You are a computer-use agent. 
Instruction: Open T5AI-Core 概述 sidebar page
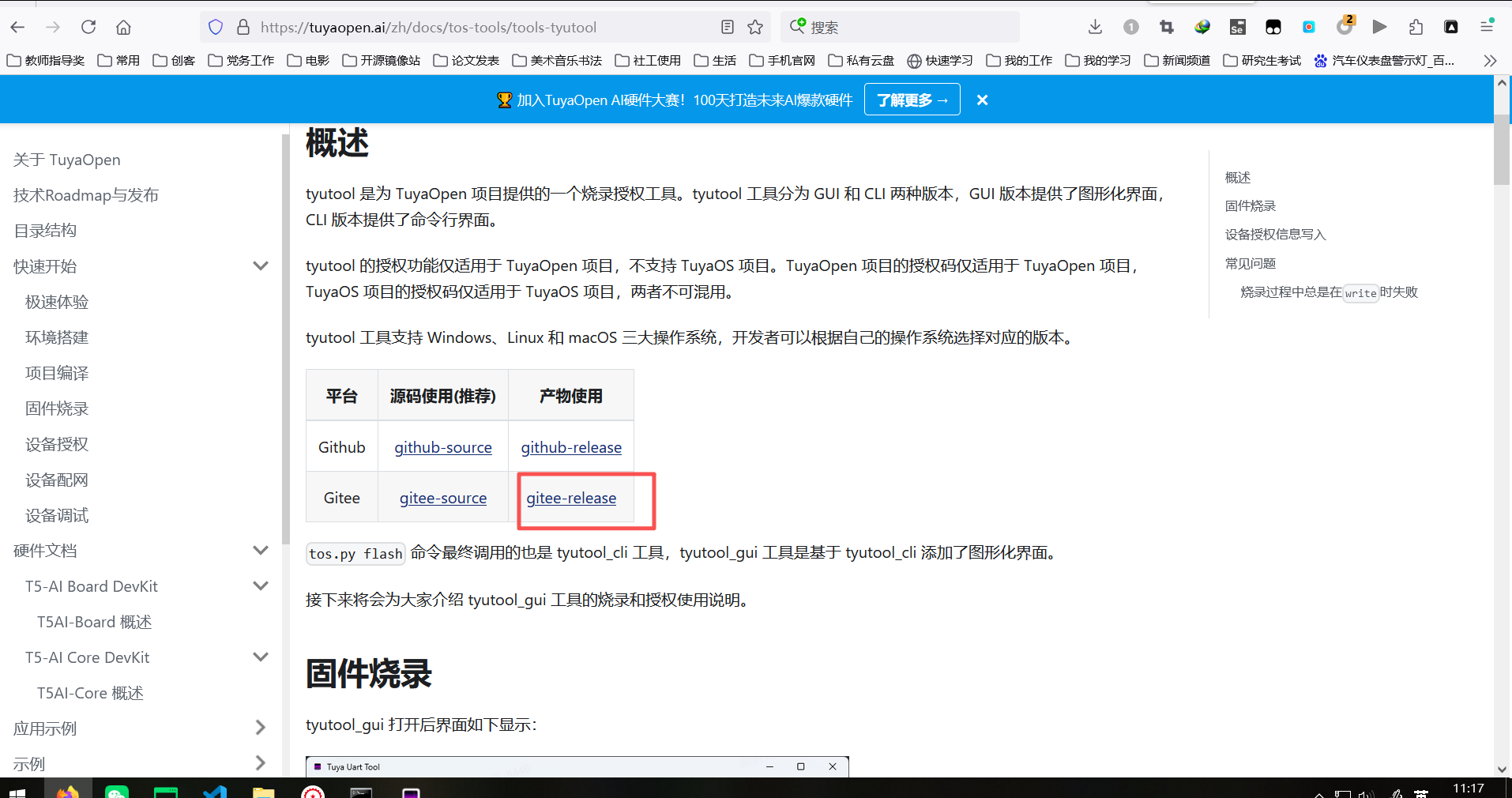pos(90,693)
